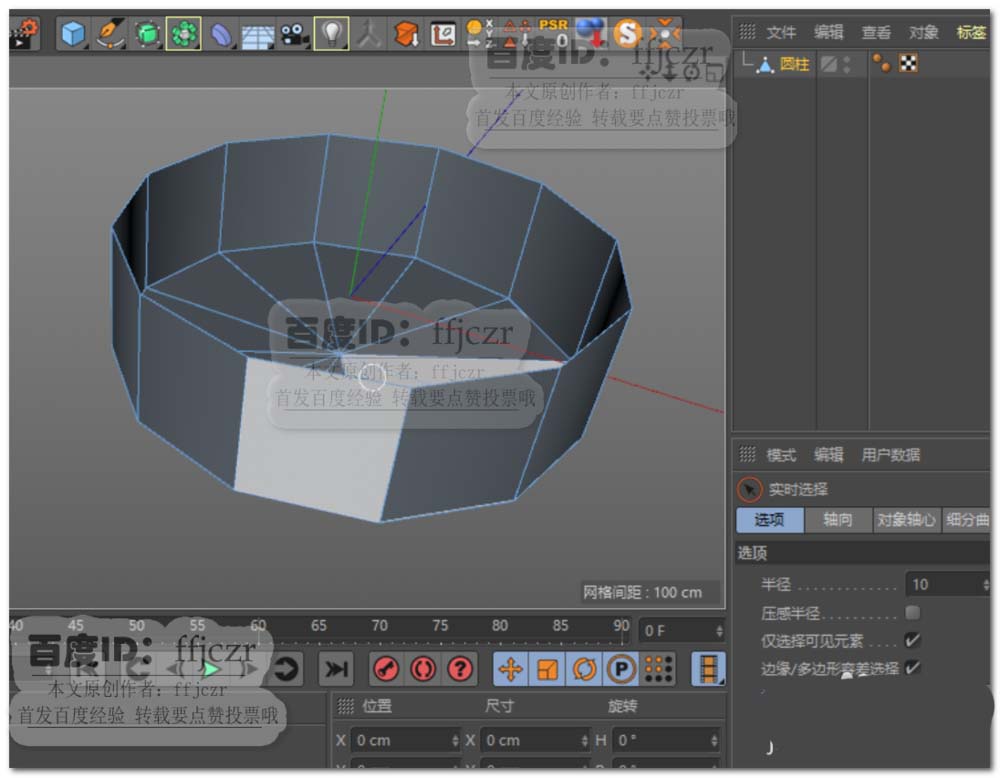The width and height of the screenshot is (1000, 778).
Task: Open the 用户数据 menu
Action: (890, 455)
